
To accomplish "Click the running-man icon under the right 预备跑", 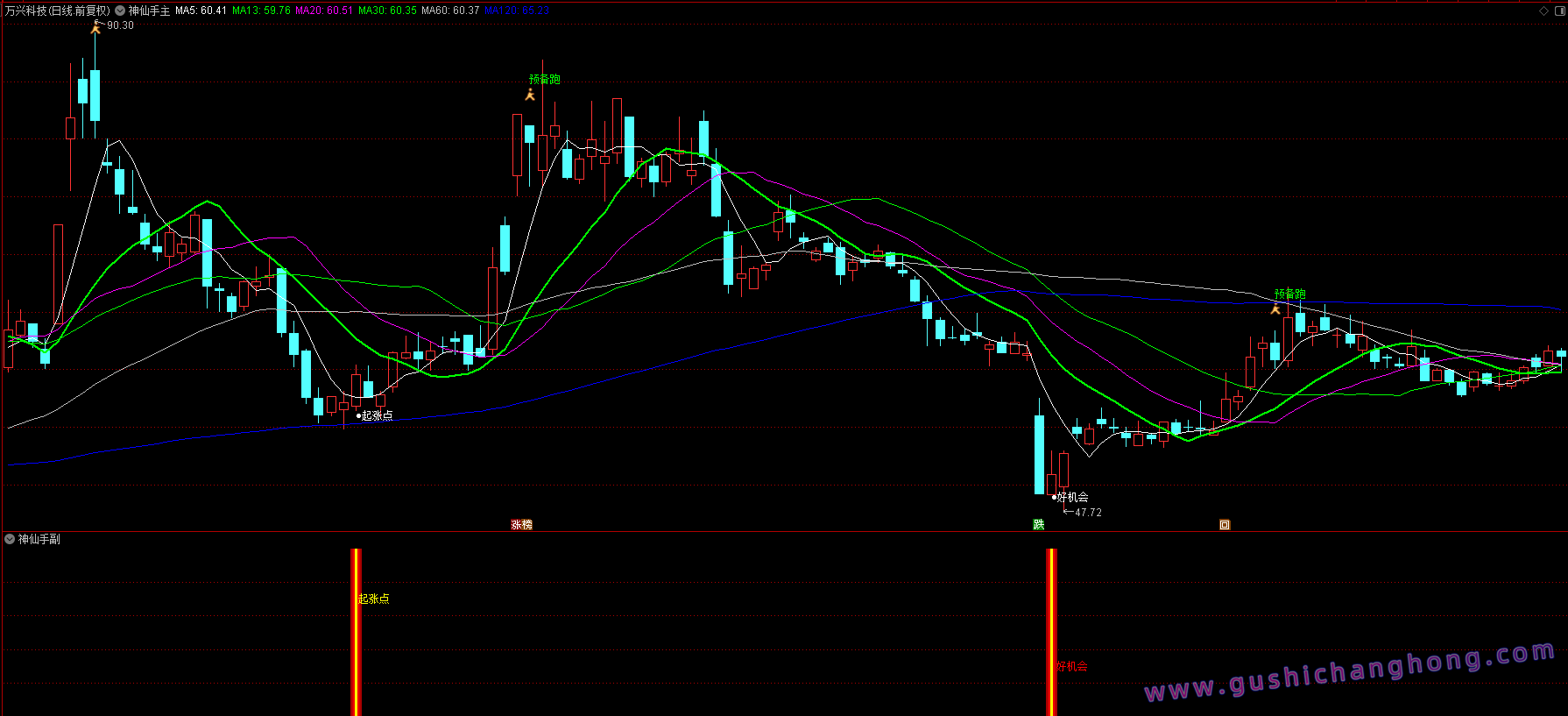I will [1275, 308].
